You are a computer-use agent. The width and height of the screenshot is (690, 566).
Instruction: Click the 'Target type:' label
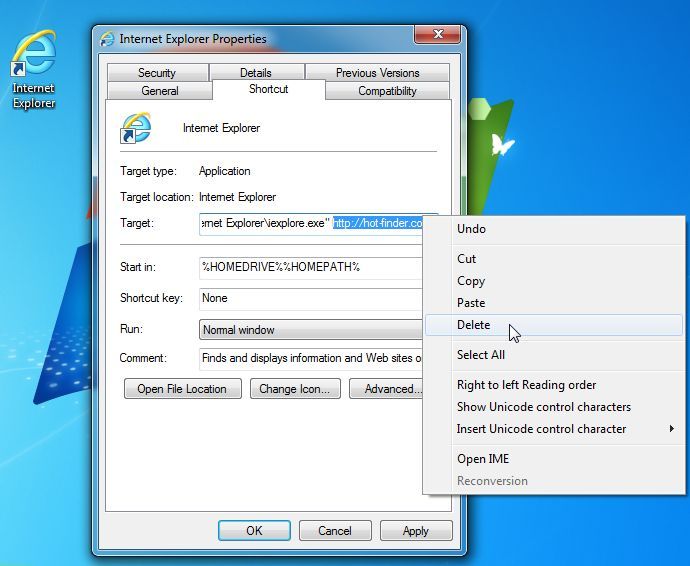[x=148, y=171]
